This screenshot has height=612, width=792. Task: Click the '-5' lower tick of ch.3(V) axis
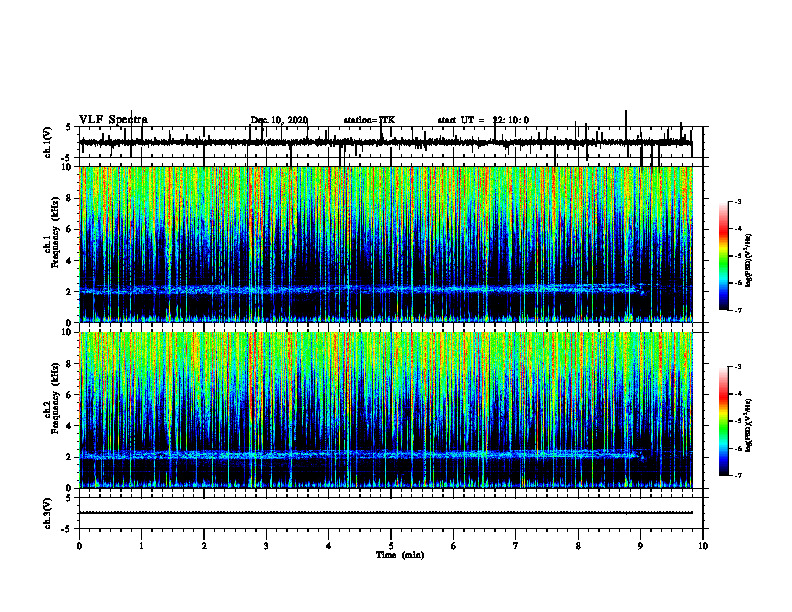pyautogui.click(x=67, y=529)
